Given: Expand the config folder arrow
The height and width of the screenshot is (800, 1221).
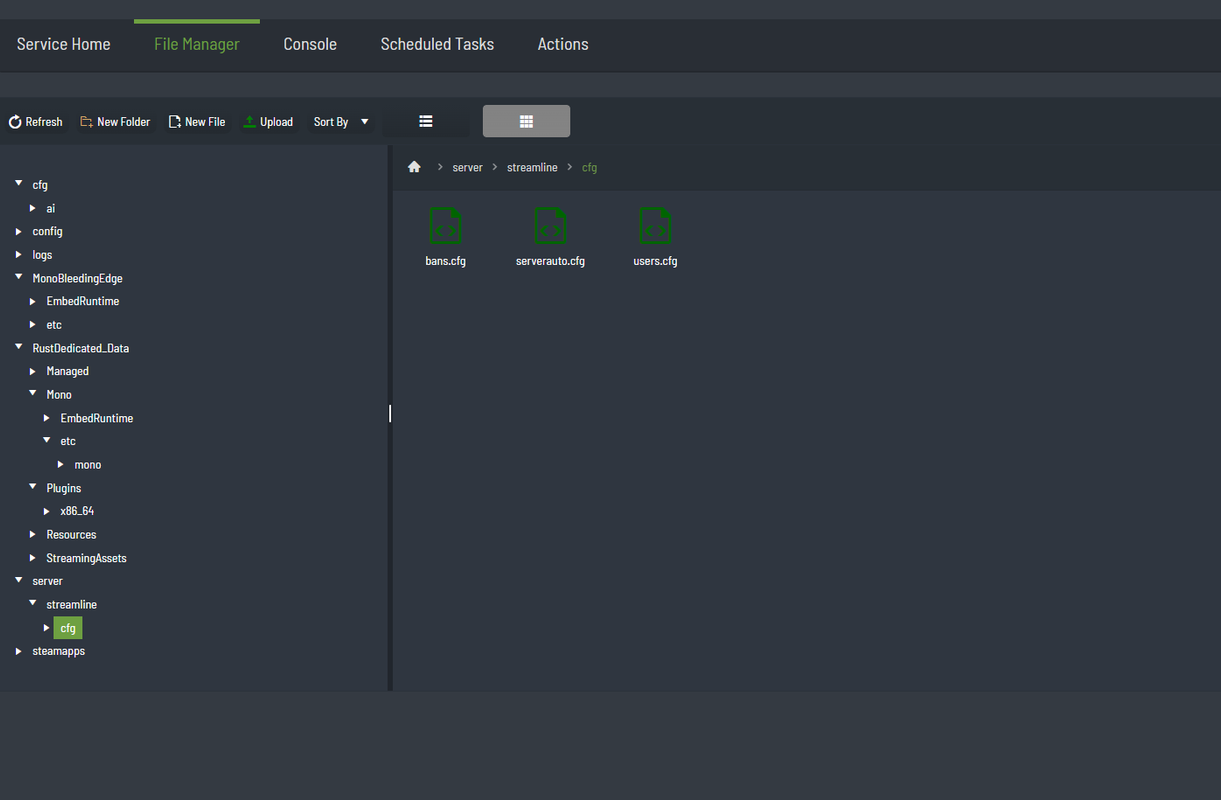Looking at the screenshot, I should click(x=19, y=231).
